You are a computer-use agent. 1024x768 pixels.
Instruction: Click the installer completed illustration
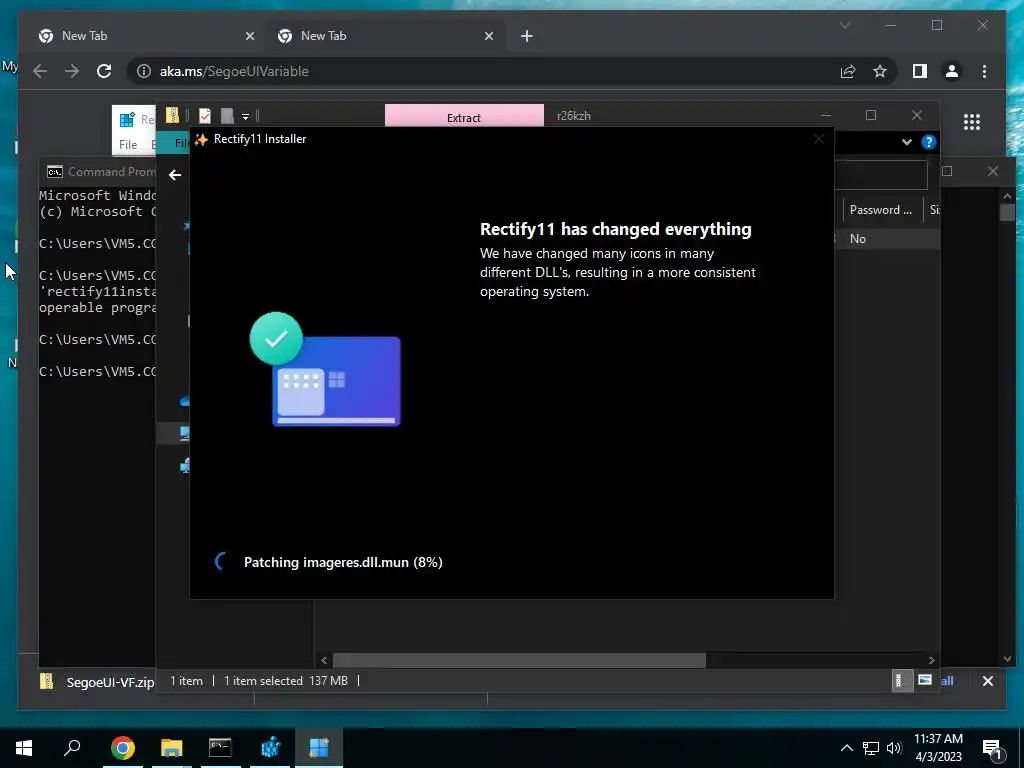click(x=325, y=370)
